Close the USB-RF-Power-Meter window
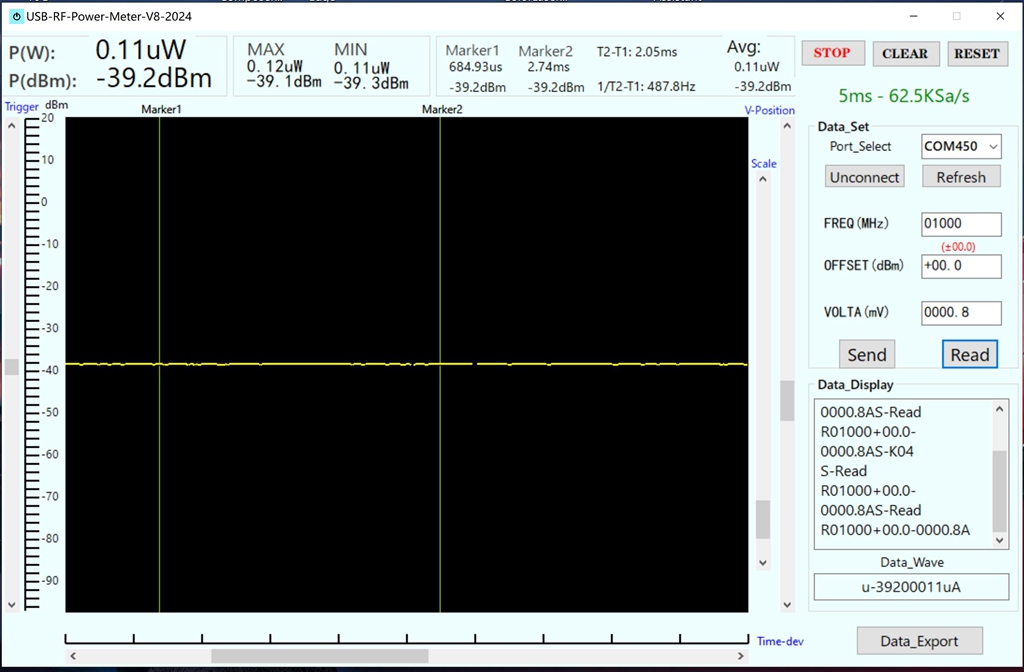1024x672 pixels. click(1000, 16)
